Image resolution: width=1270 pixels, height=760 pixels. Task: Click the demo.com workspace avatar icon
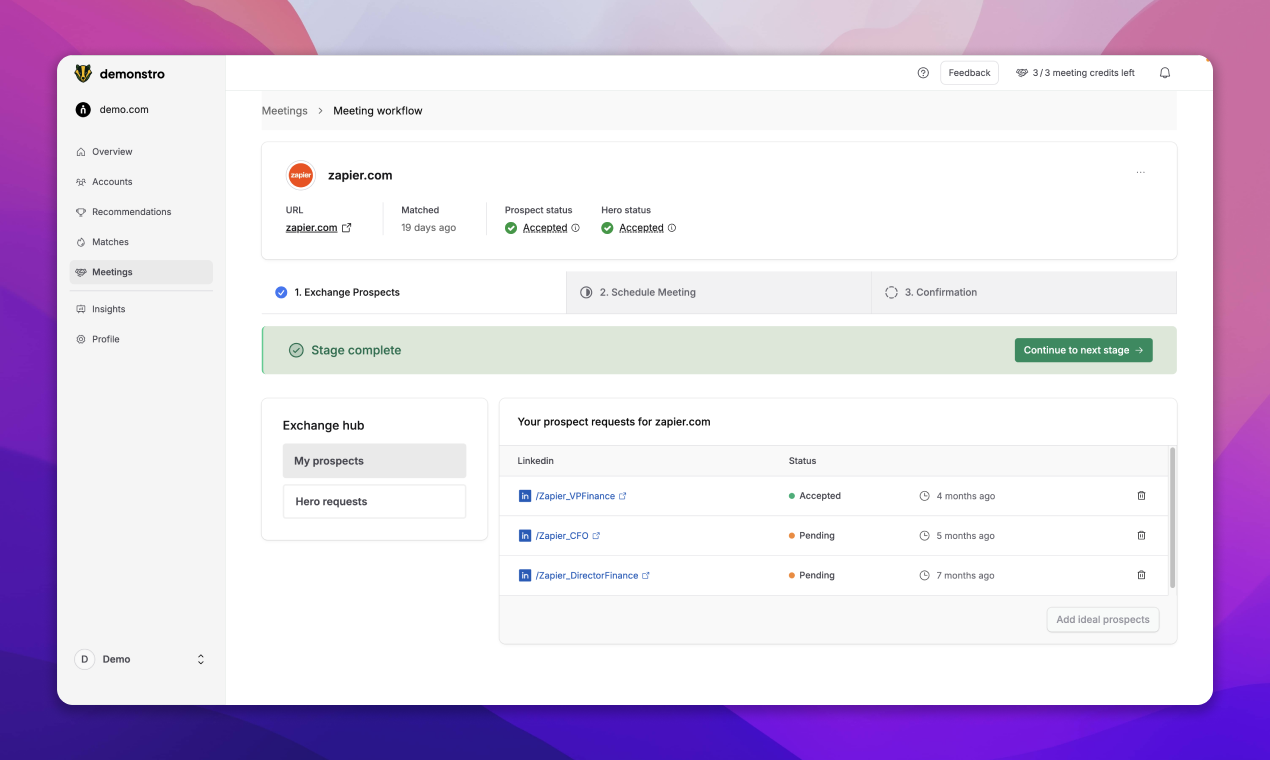tap(83, 110)
